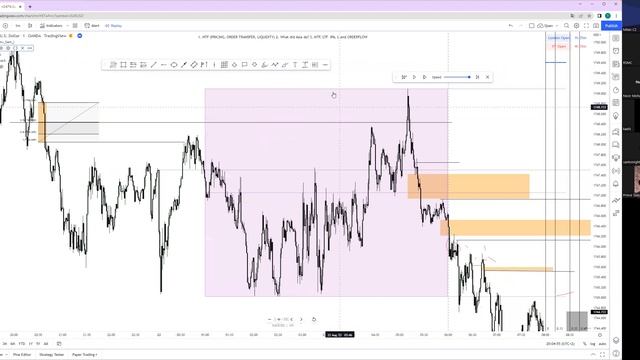
Task: Create a new Alert
Action: click(x=92, y=26)
